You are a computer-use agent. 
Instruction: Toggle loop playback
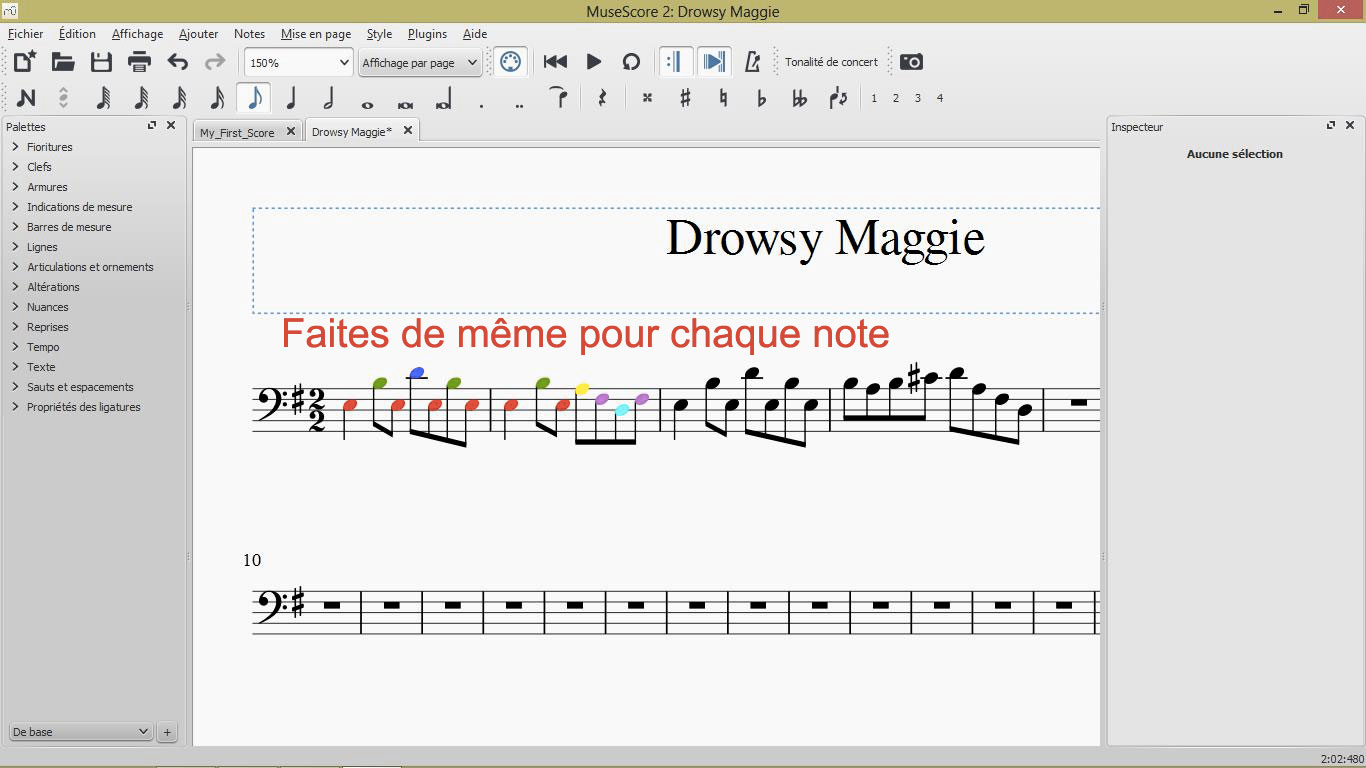coord(631,62)
